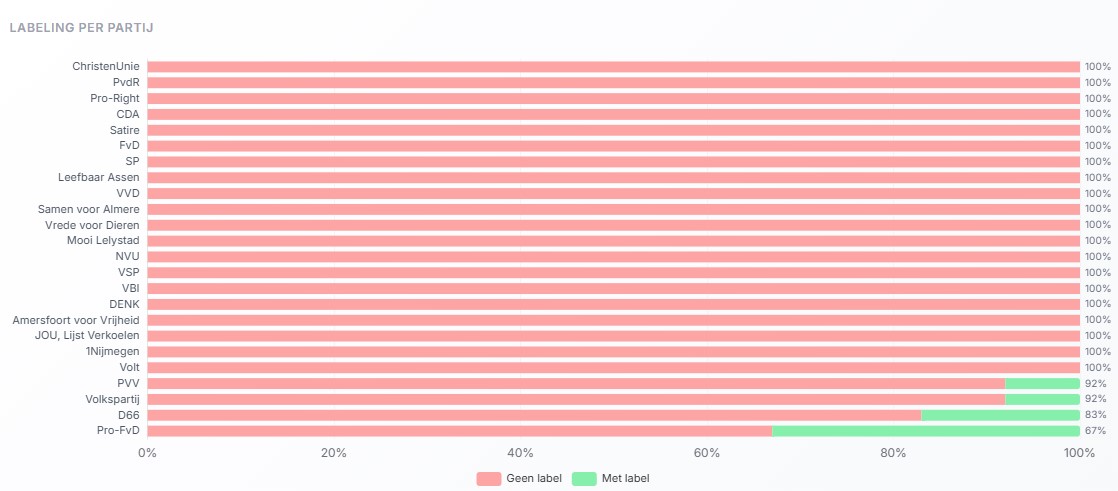1118x491 pixels.
Task: Click the DENK party label
Action: (124, 304)
